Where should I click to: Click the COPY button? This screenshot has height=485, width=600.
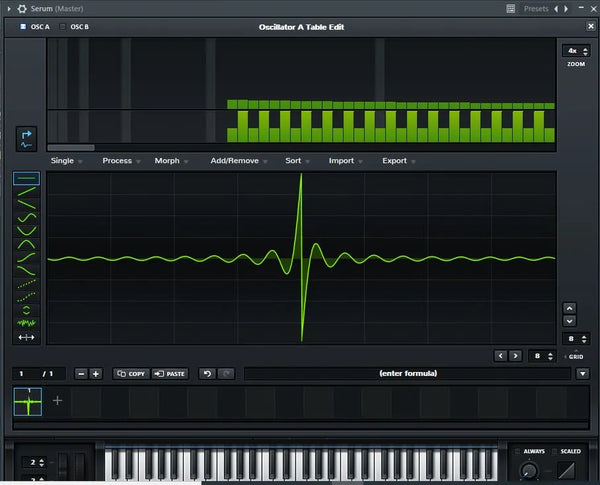tap(131, 373)
